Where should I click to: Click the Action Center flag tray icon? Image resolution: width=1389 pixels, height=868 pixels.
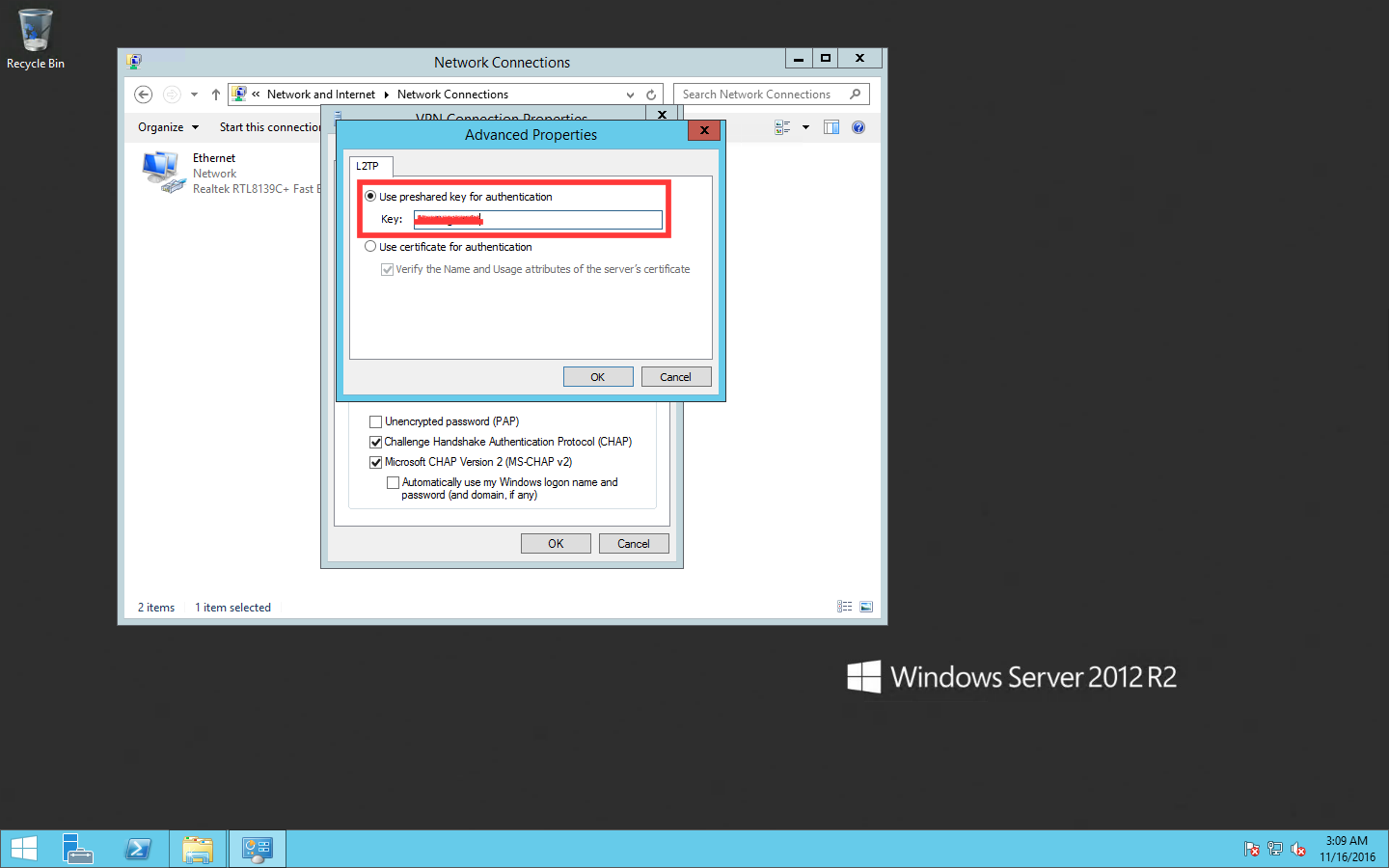(1252, 849)
